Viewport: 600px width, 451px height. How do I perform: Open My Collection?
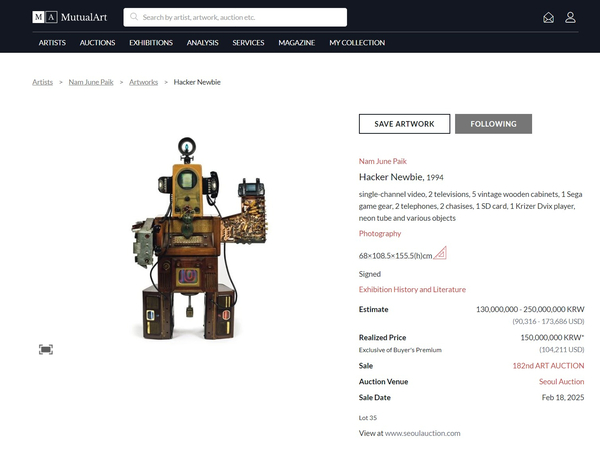click(x=357, y=43)
